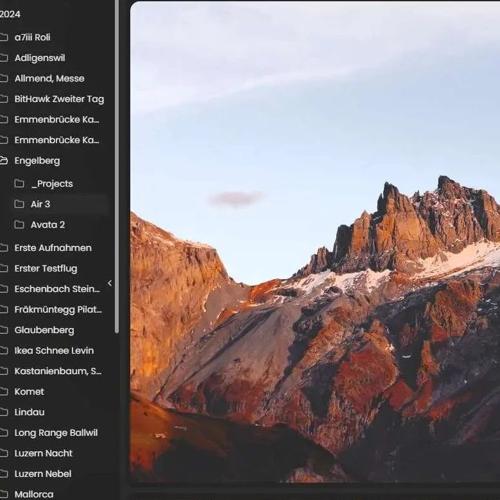Image resolution: width=500 pixels, height=500 pixels.
Task: Click the Lindau folder icon
Action: click(x=4, y=412)
